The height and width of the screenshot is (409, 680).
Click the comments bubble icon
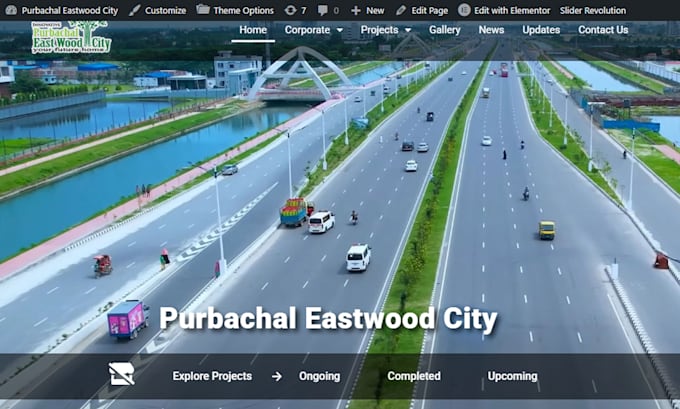[x=323, y=10]
